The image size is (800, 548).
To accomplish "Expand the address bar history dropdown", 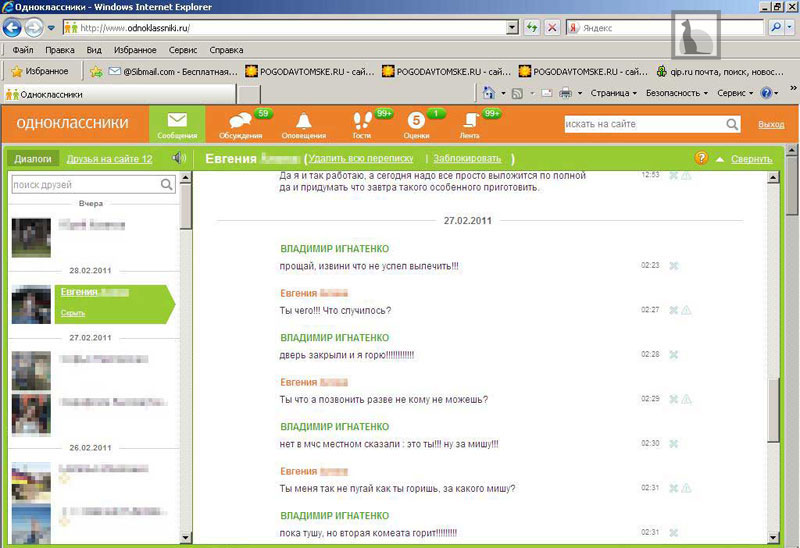I will coord(512,28).
